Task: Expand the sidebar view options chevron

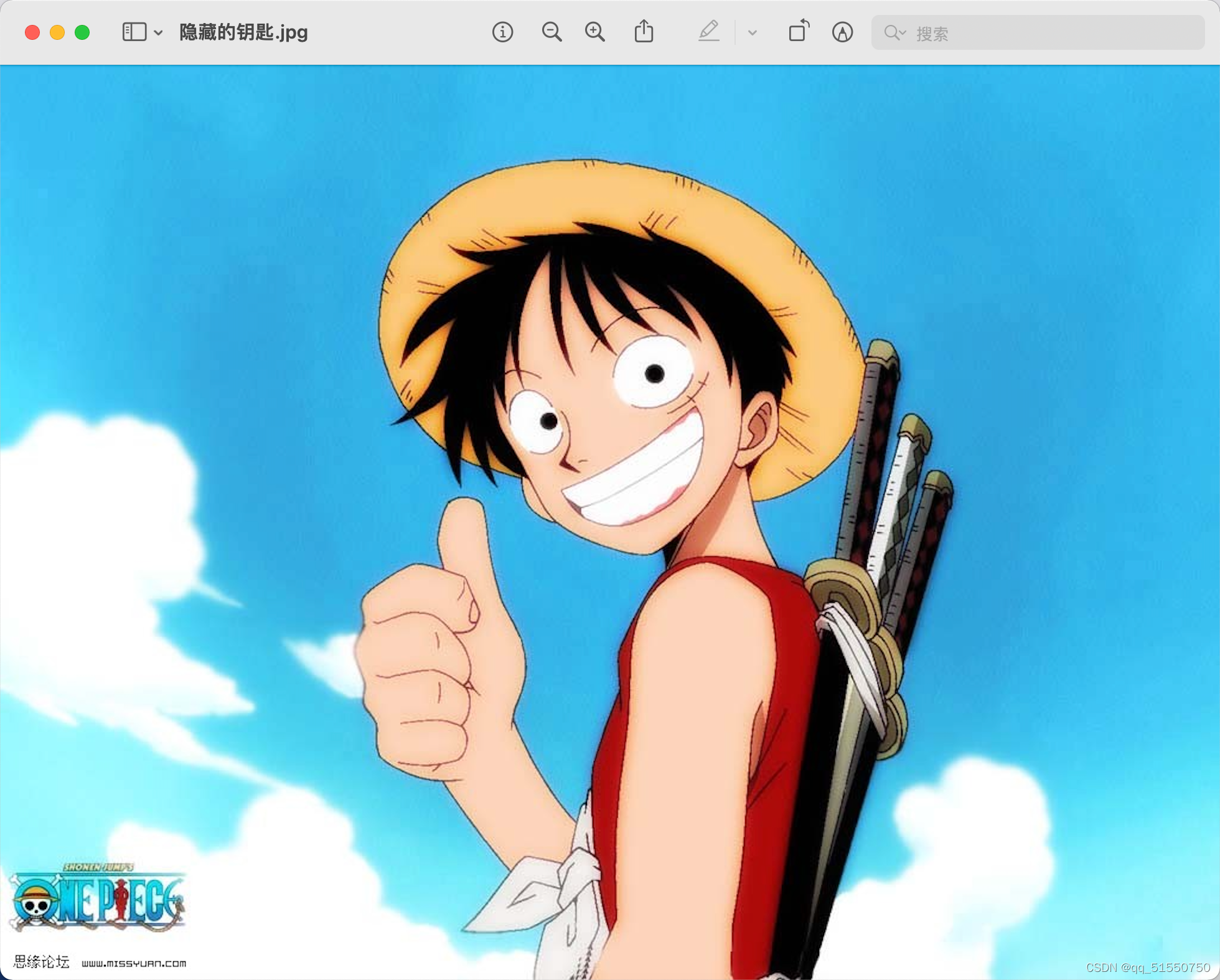Action: [158, 32]
